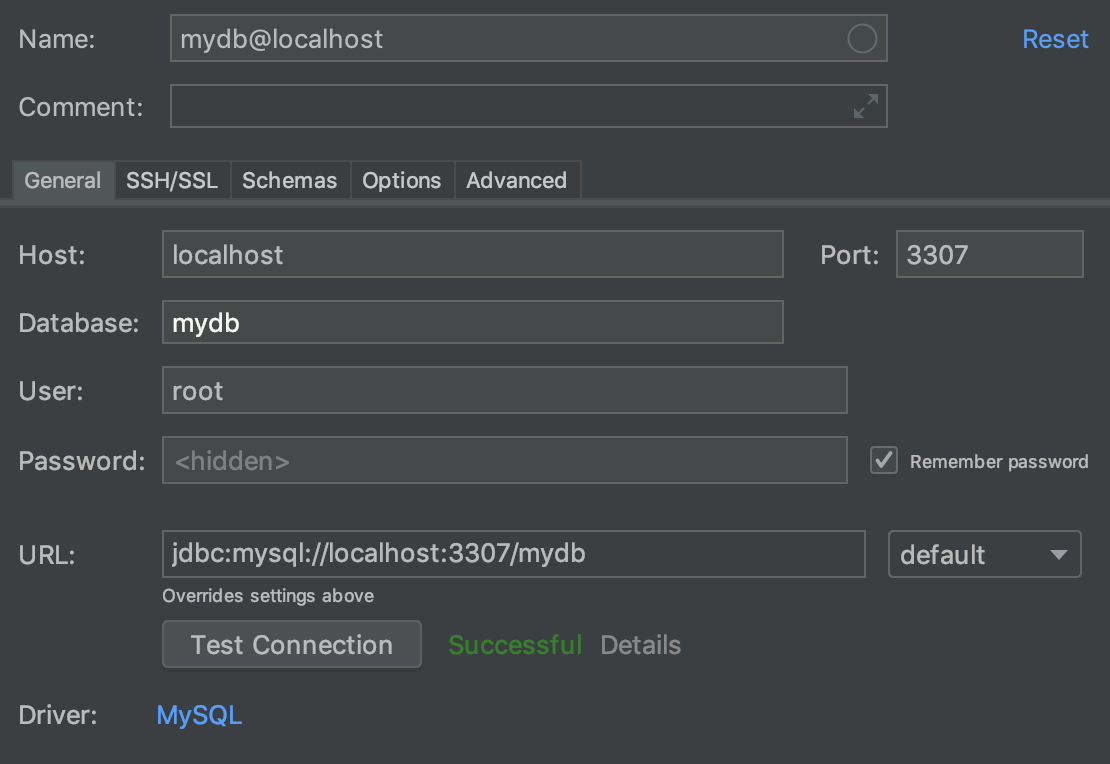Screen dimensions: 1110x764
Task: Focus the hidden Password field
Action: pyautogui.click(x=504, y=460)
